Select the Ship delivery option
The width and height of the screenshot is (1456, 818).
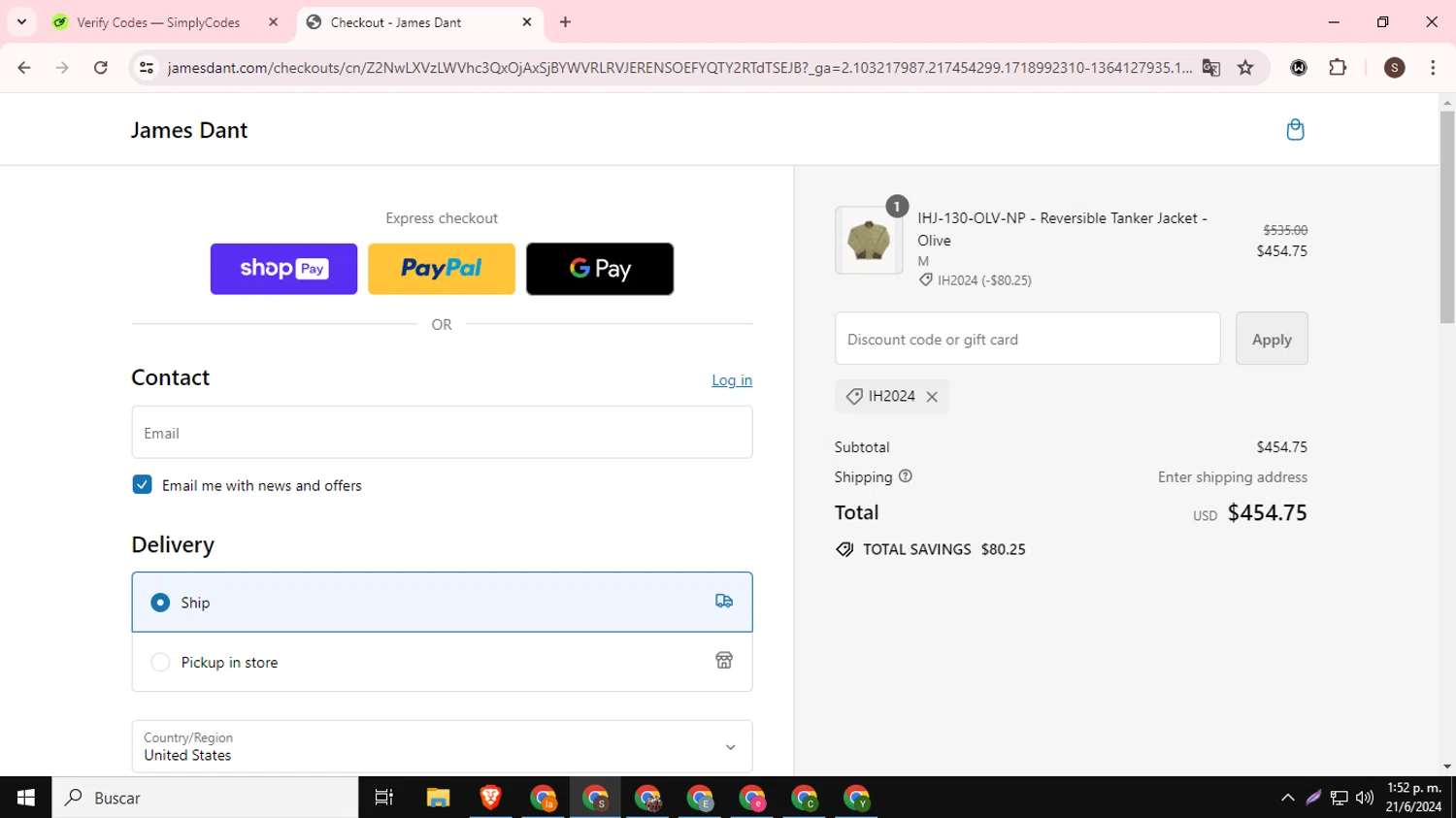click(442, 603)
